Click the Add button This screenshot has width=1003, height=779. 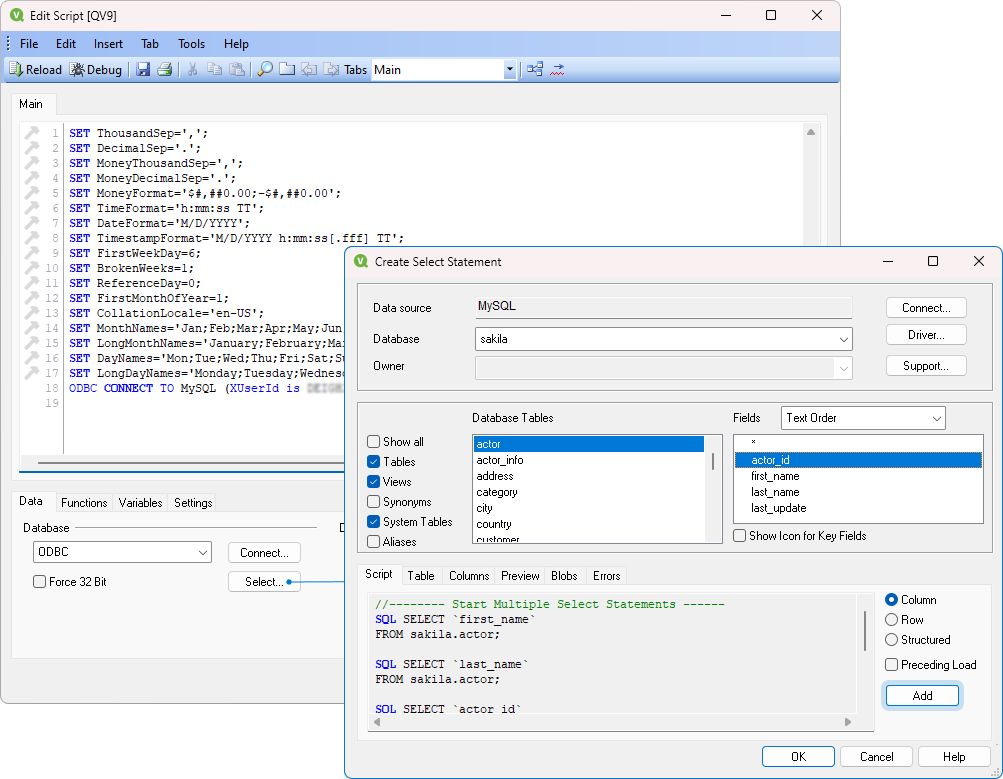pyautogui.click(x=921, y=695)
